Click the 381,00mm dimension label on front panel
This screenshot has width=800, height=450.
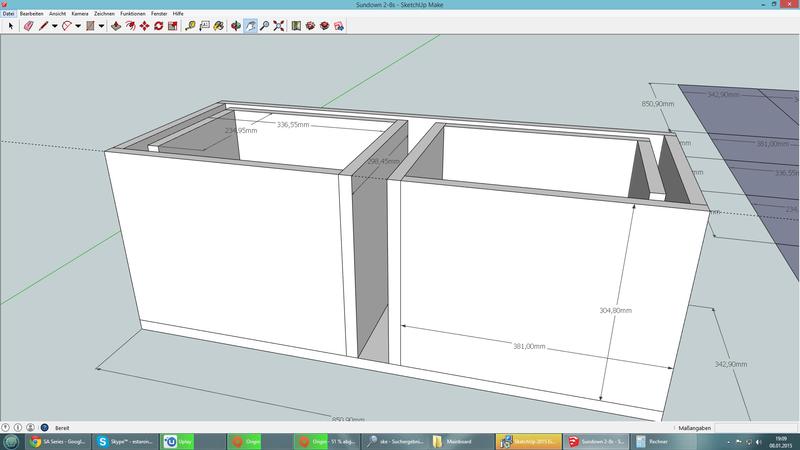(529, 346)
